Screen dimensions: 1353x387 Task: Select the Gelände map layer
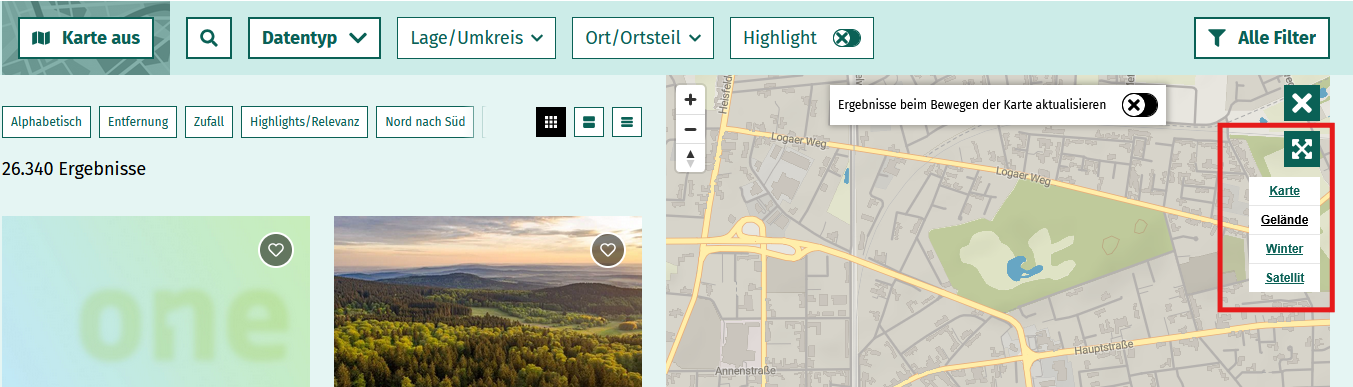[x=1284, y=220]
